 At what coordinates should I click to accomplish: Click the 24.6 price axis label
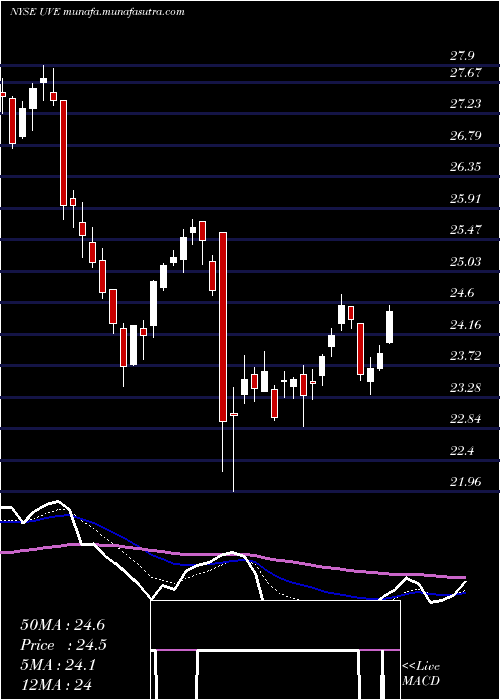[462, 293]
